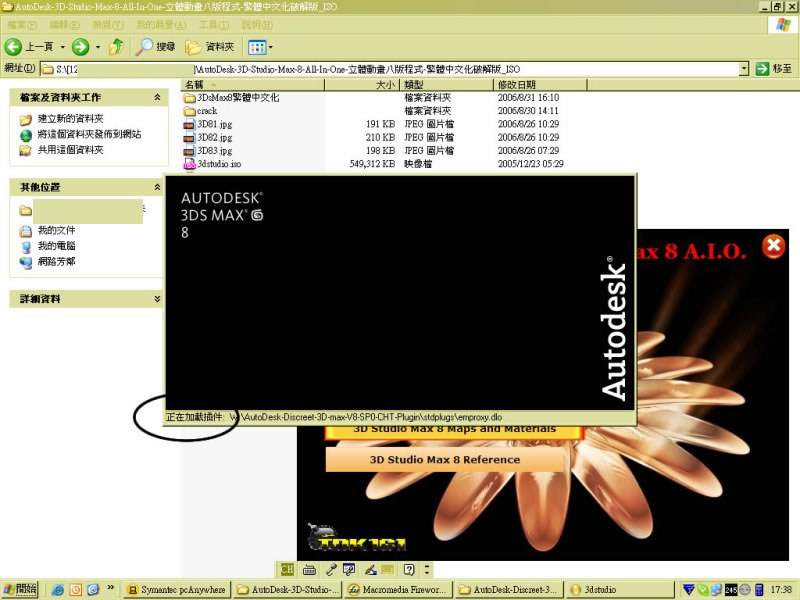The width and height of the screenshot is (800, 600).
Task: Sort files by 類型 column
Action: click(447, 85)
